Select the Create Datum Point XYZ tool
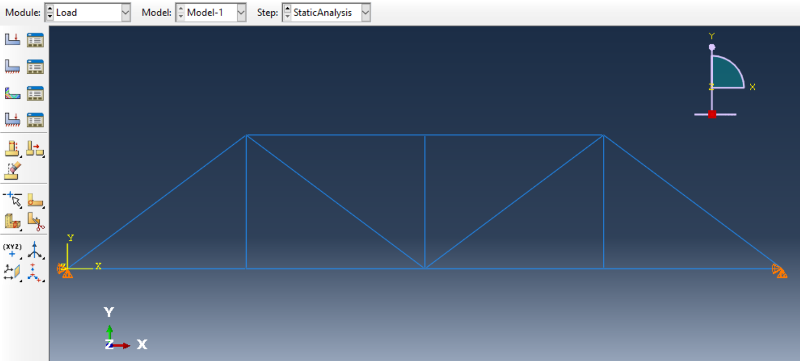 [x=13, y=249]
